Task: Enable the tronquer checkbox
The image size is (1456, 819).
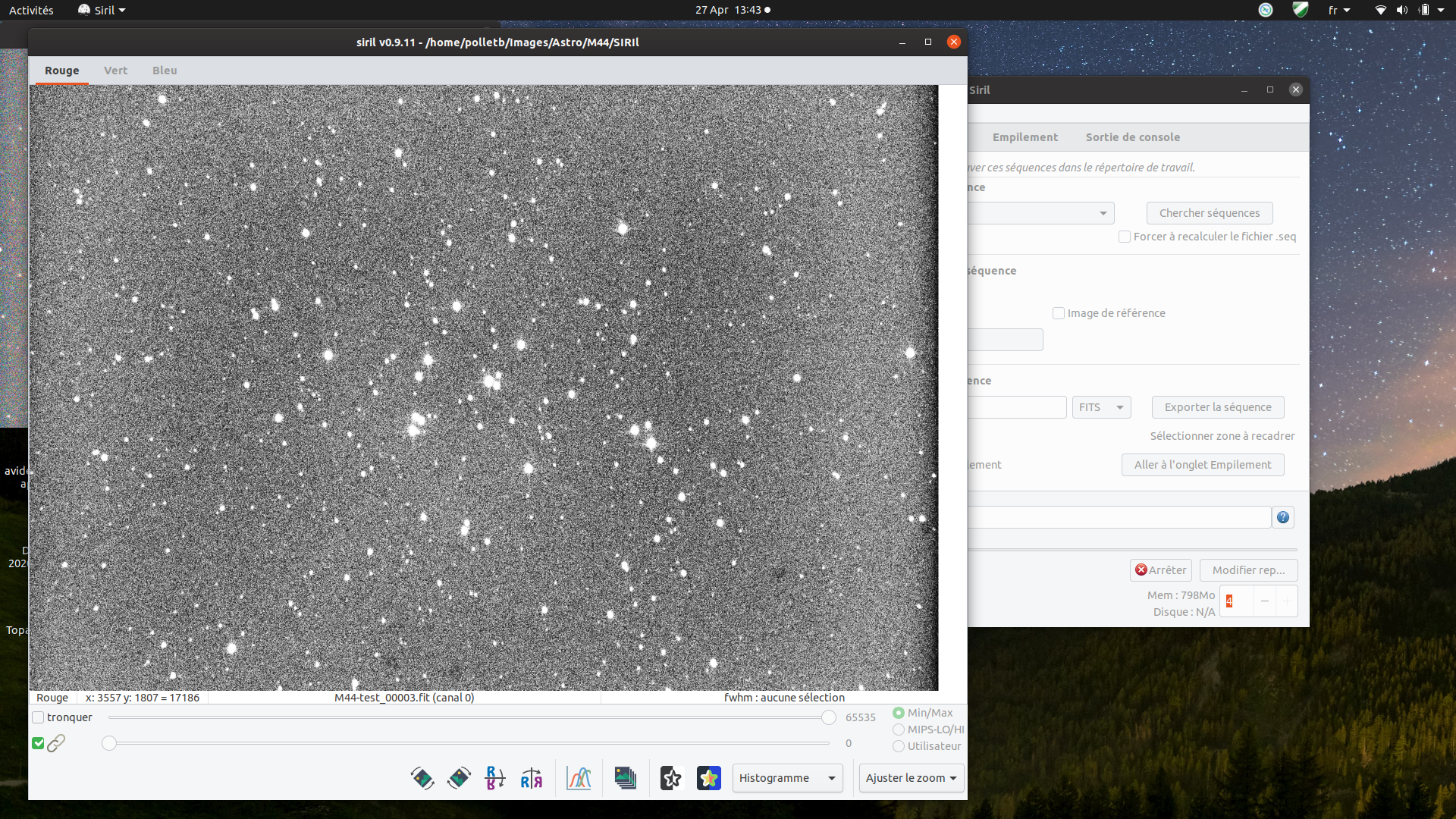Action: point(39,717)
